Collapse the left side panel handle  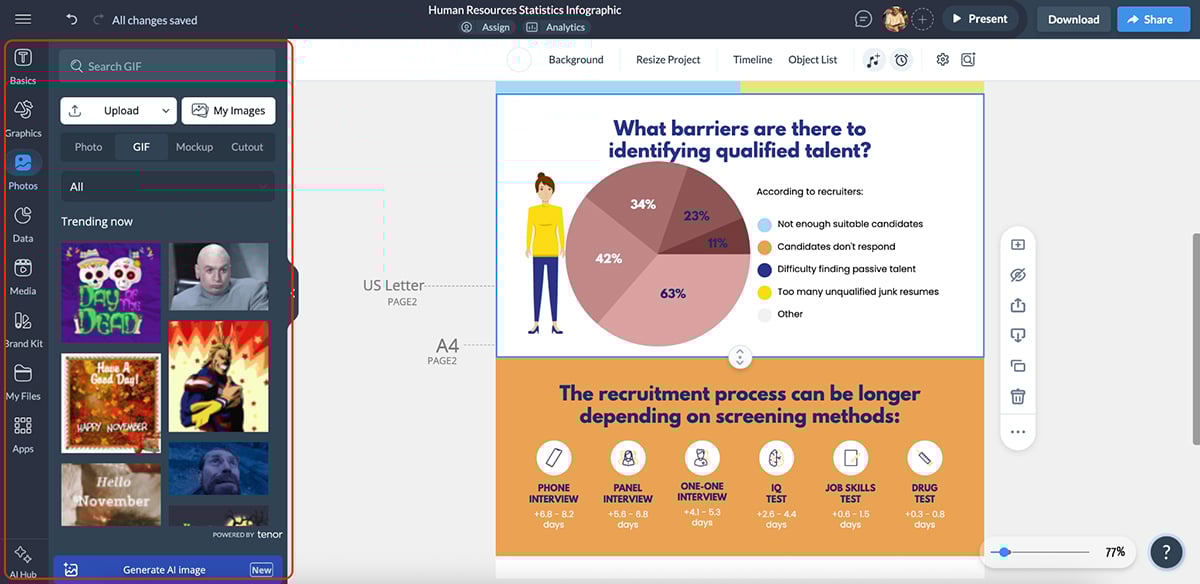[x=293, y=293]
